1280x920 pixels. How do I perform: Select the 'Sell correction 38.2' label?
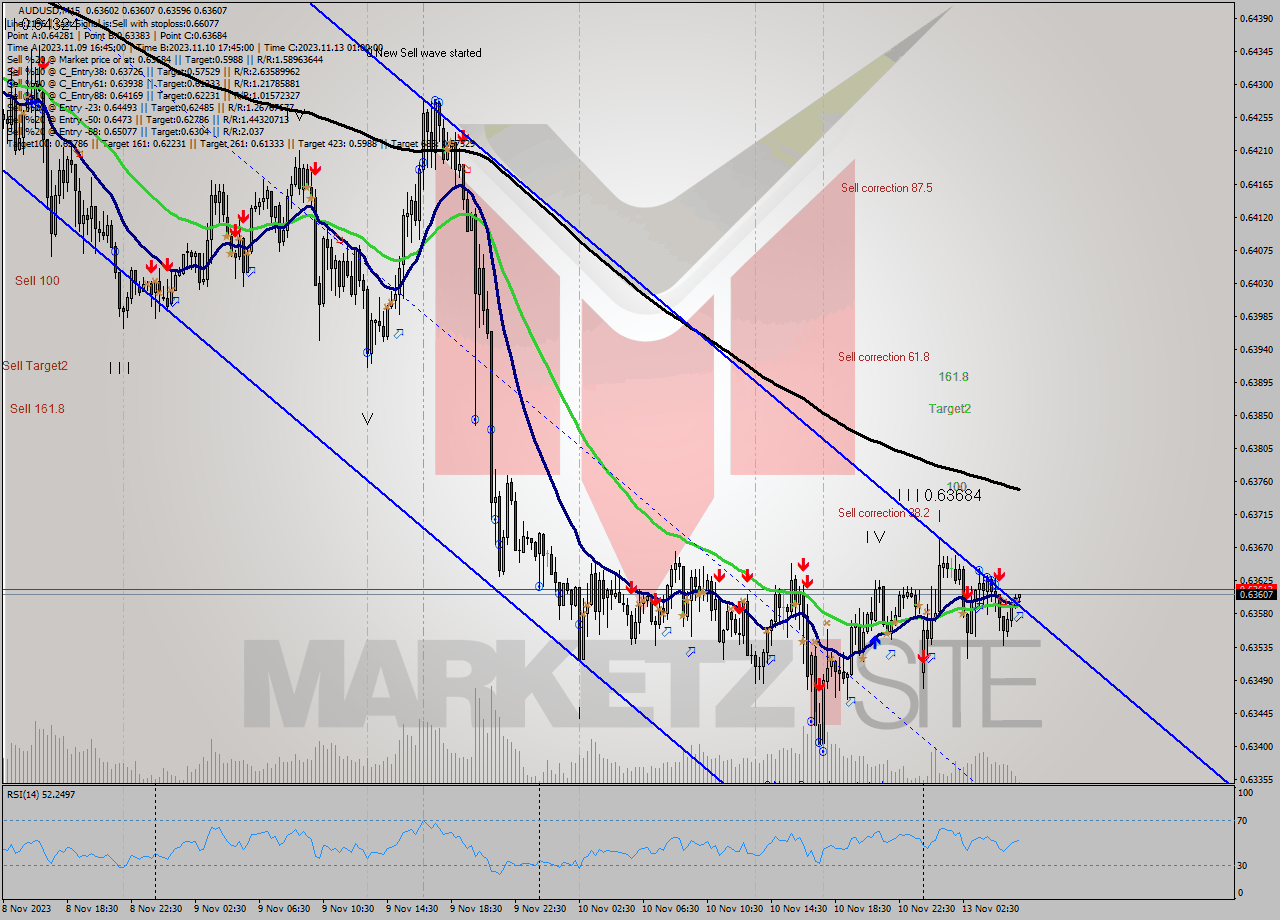tap(883, 513)
